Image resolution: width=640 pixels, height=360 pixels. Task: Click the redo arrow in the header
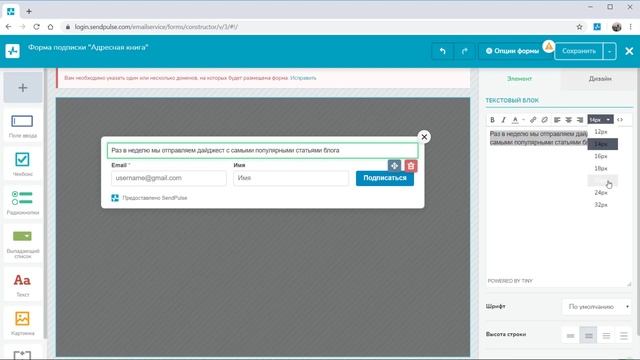pyautogui.click(x=464, y=51)
